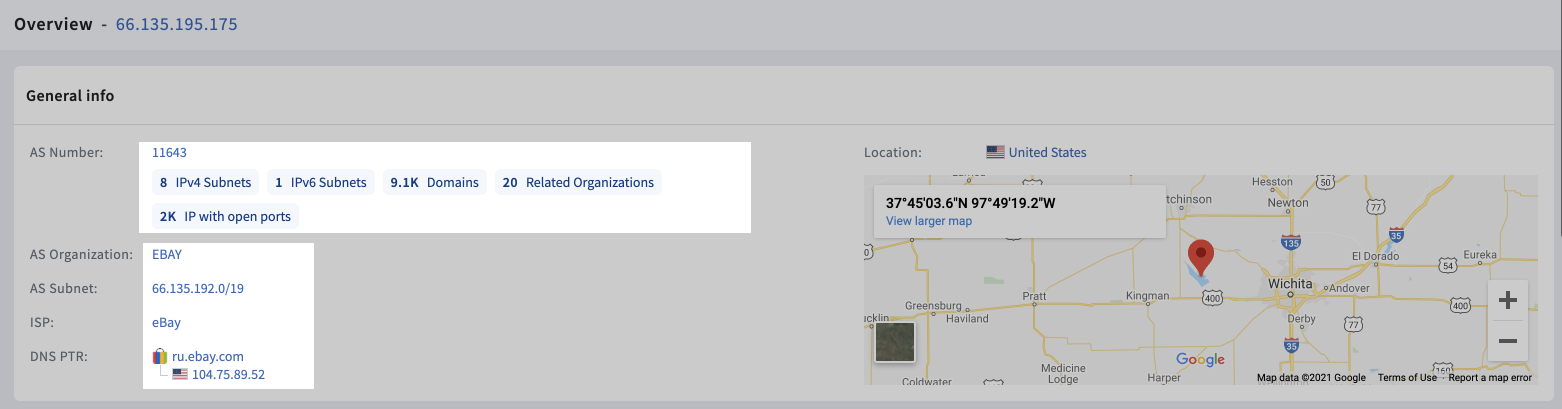The height and width of the screenshot is (409, 1562).
Task: Click the Map data ©2021 Google text
Action: (1311, 377)
